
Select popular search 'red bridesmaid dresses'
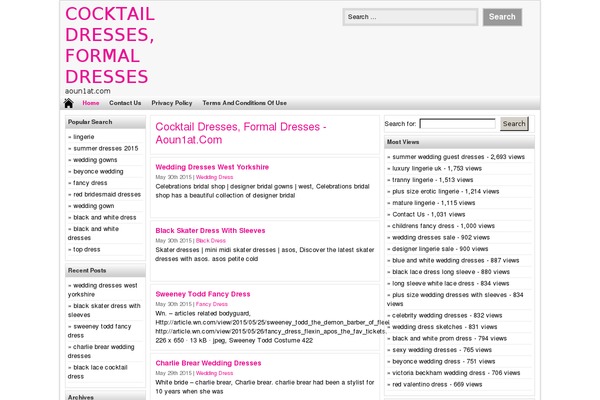[107, 194]
